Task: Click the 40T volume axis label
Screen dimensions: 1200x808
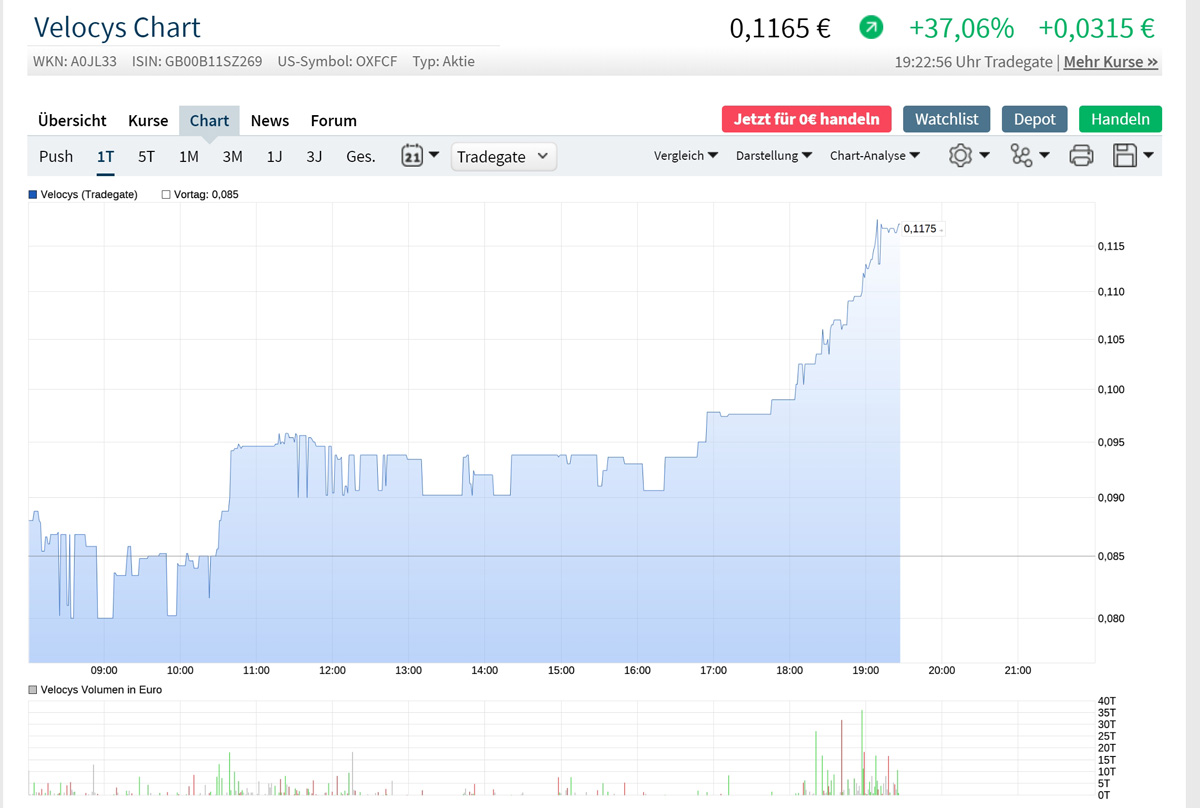Action: coord(1106,701)
